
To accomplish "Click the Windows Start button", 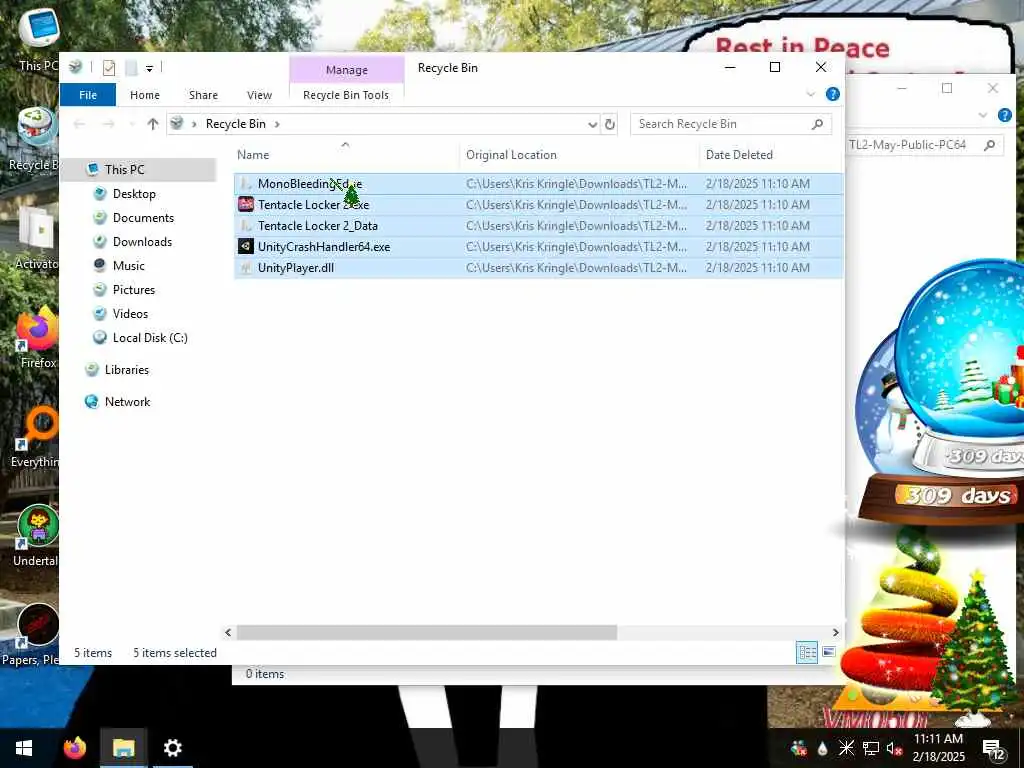I will point(24,748).
